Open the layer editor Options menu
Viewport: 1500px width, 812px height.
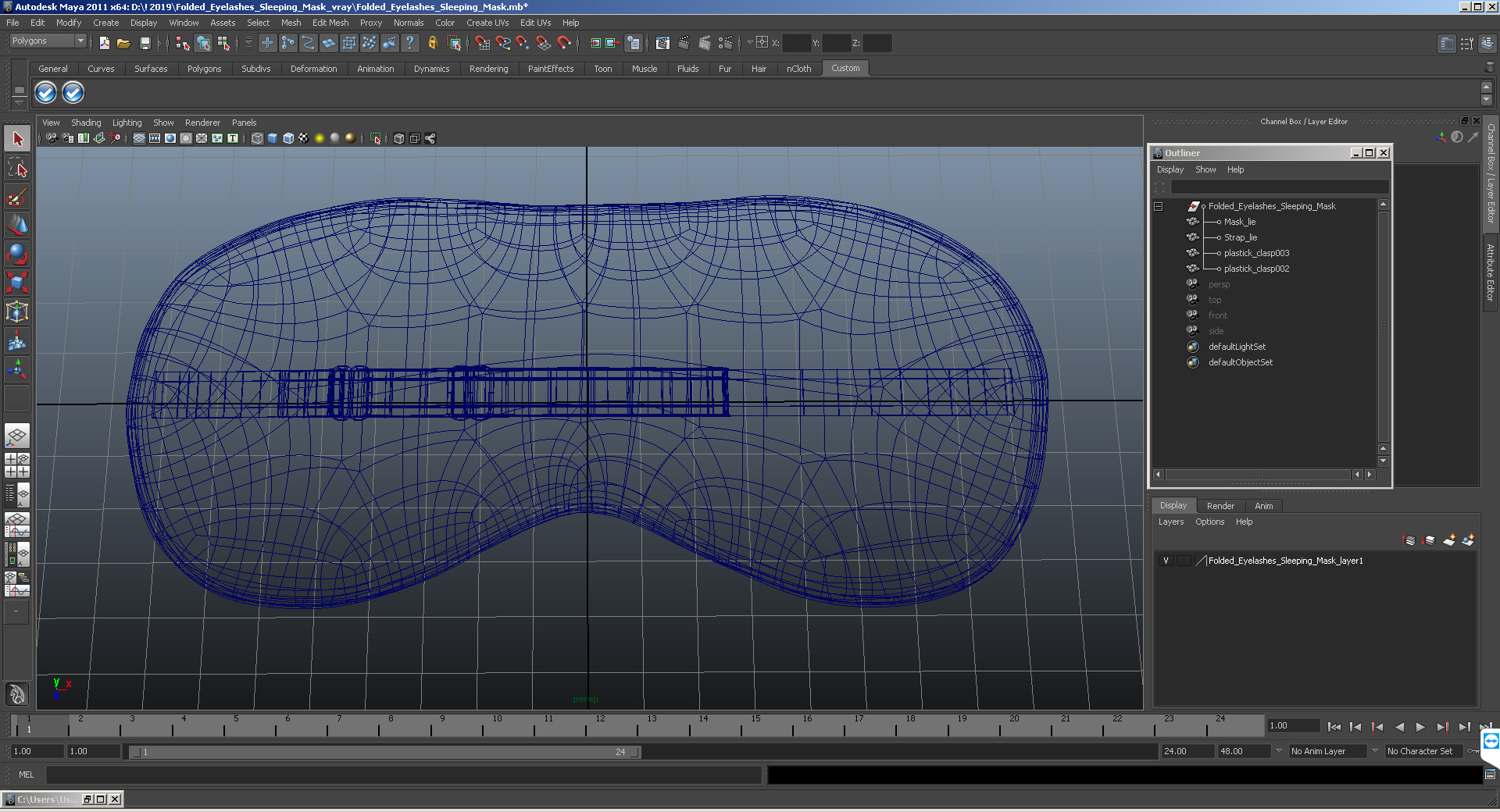1209,522
